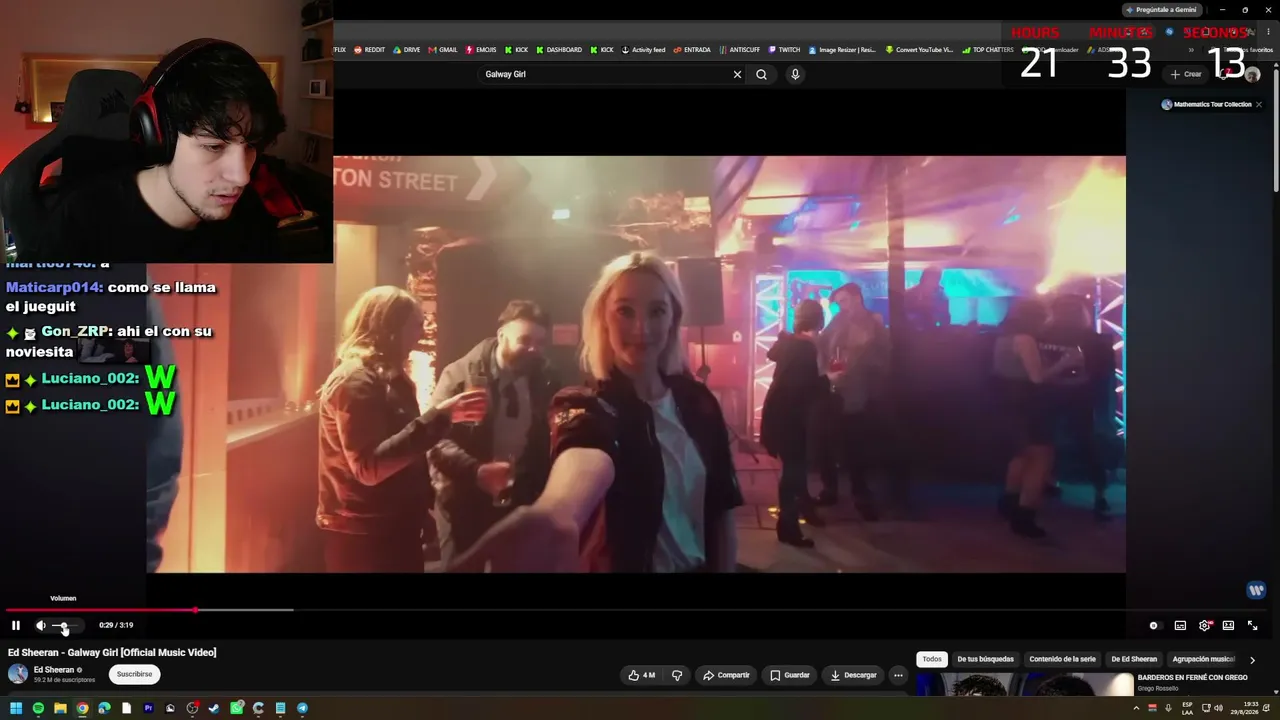Open the GMAIL bookmark

(443, 50)
